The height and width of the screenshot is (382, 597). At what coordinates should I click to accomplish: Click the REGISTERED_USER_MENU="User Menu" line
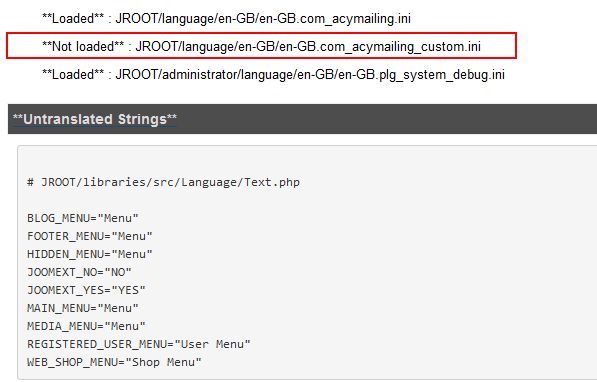click(x=139, y=344)
